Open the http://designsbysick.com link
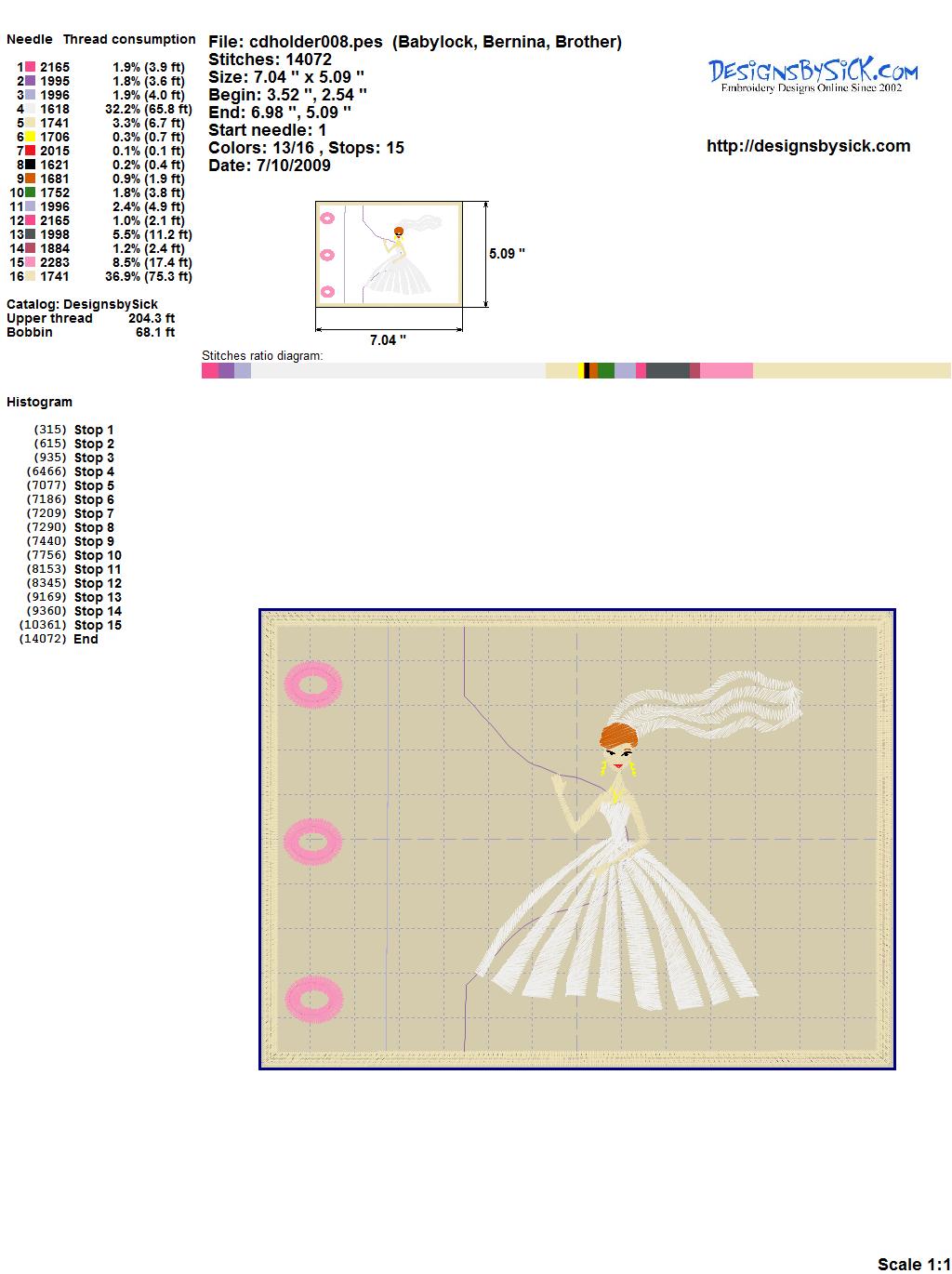Image resolution: width=952 pixels, height=1274 pixels. [x=808, y=146]
